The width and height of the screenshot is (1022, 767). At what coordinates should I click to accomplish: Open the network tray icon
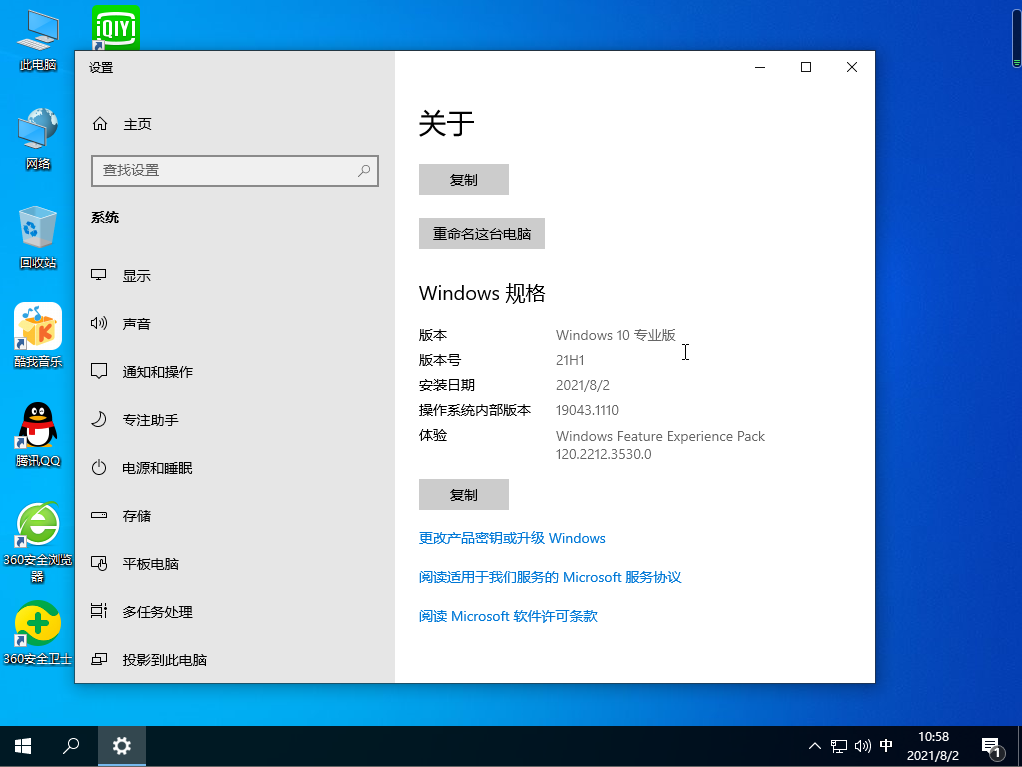839,746
